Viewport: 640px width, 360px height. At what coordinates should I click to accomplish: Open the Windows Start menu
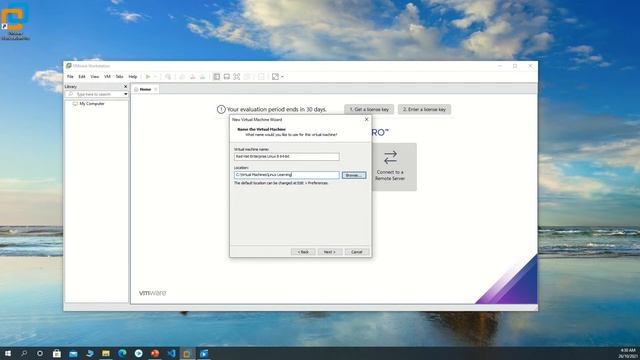(x=8, y=353)
